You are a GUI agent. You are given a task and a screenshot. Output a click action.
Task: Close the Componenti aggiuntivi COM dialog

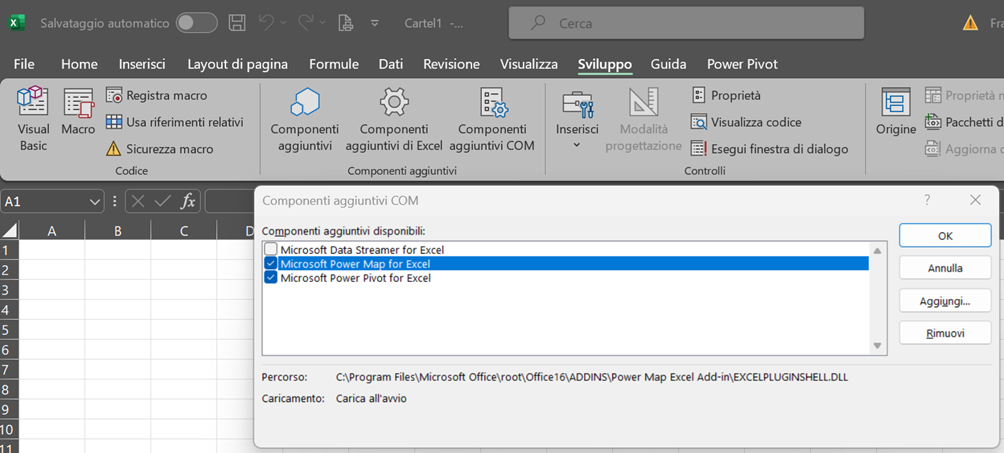[x=975, y=200]
